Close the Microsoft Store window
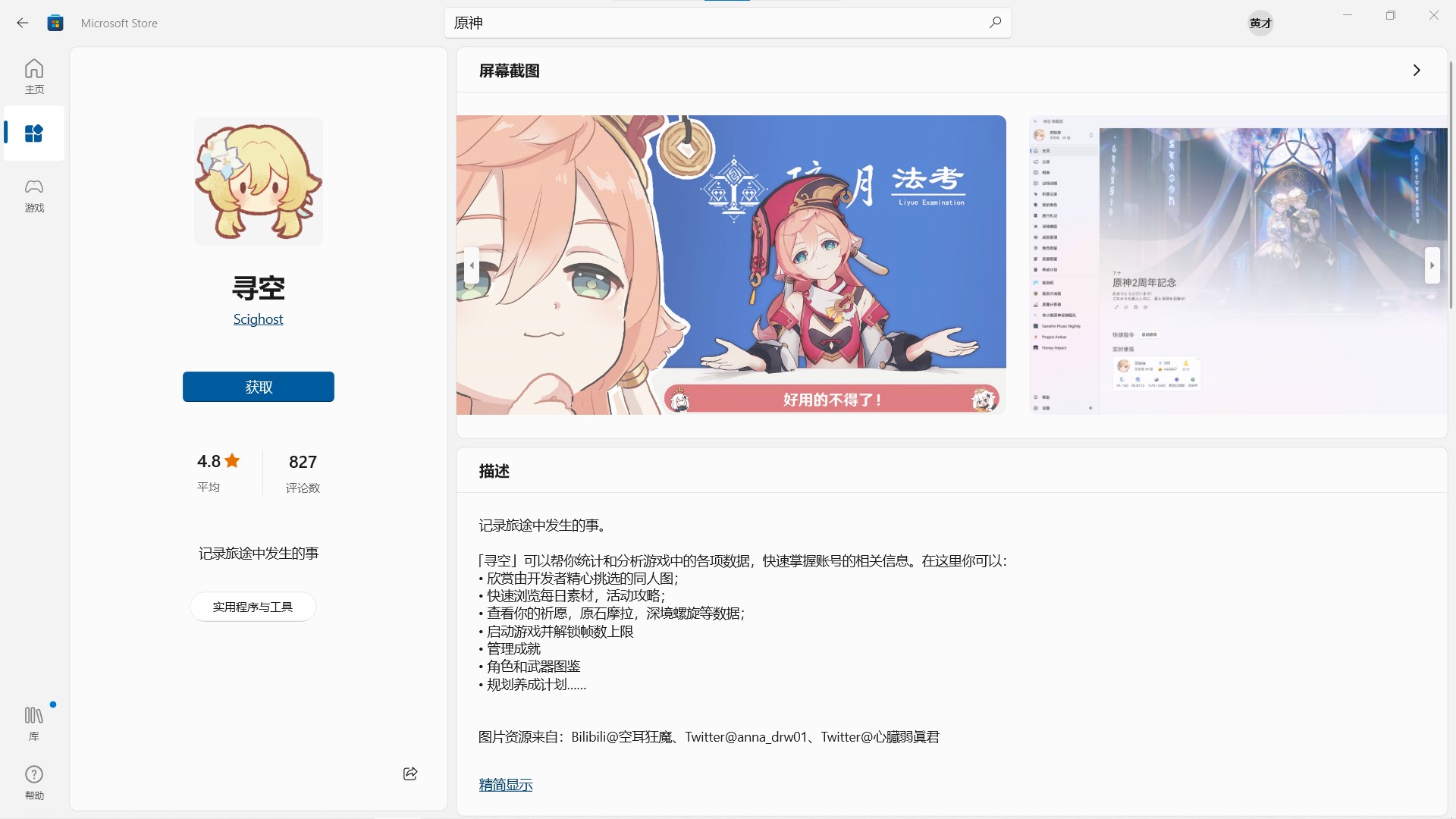 1434,15
